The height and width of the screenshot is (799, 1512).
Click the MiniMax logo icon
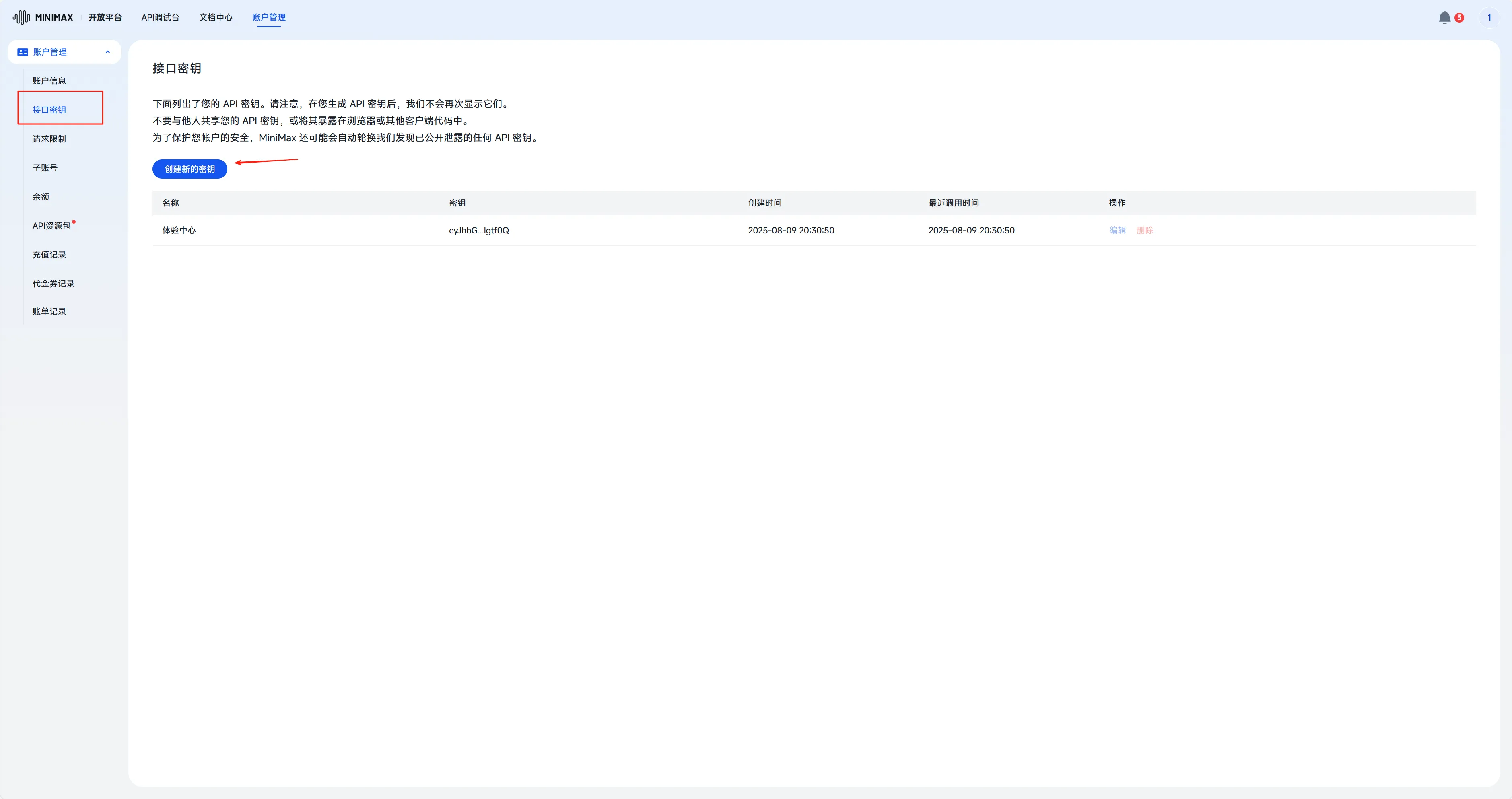[x=21, y=18]
